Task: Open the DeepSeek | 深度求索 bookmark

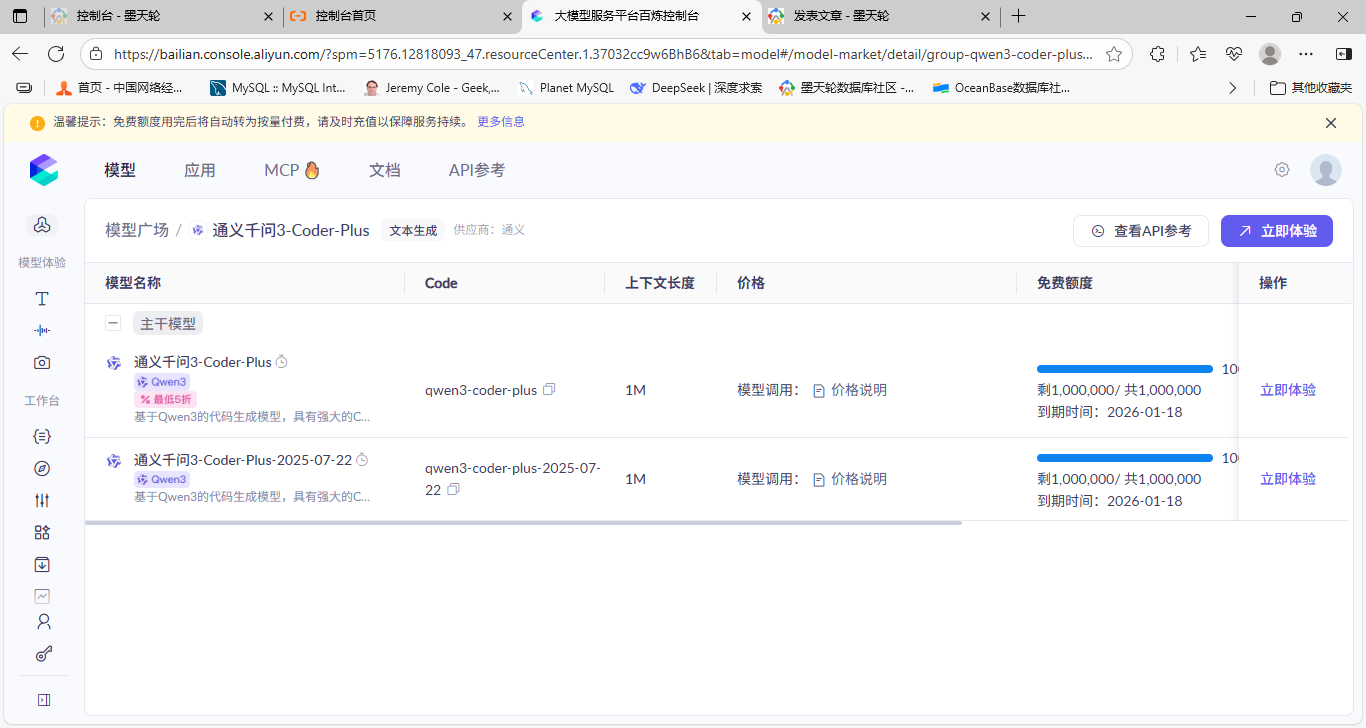Action: tap(696, 88)
